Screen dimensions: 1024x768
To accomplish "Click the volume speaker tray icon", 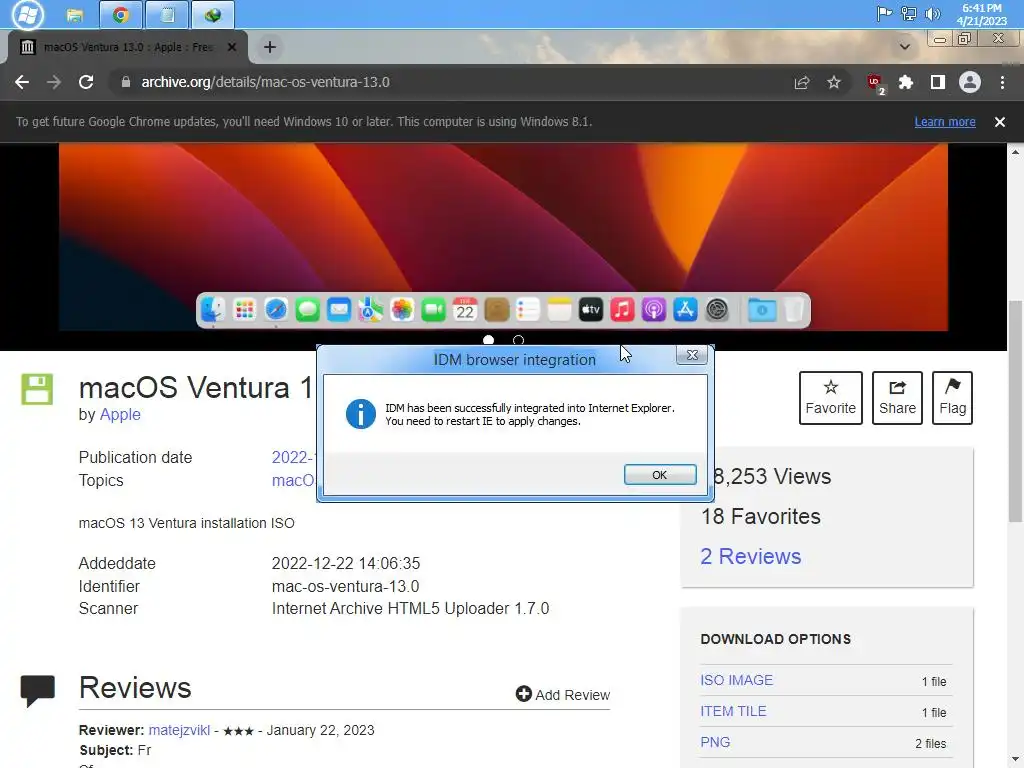I will coord(933,14).
